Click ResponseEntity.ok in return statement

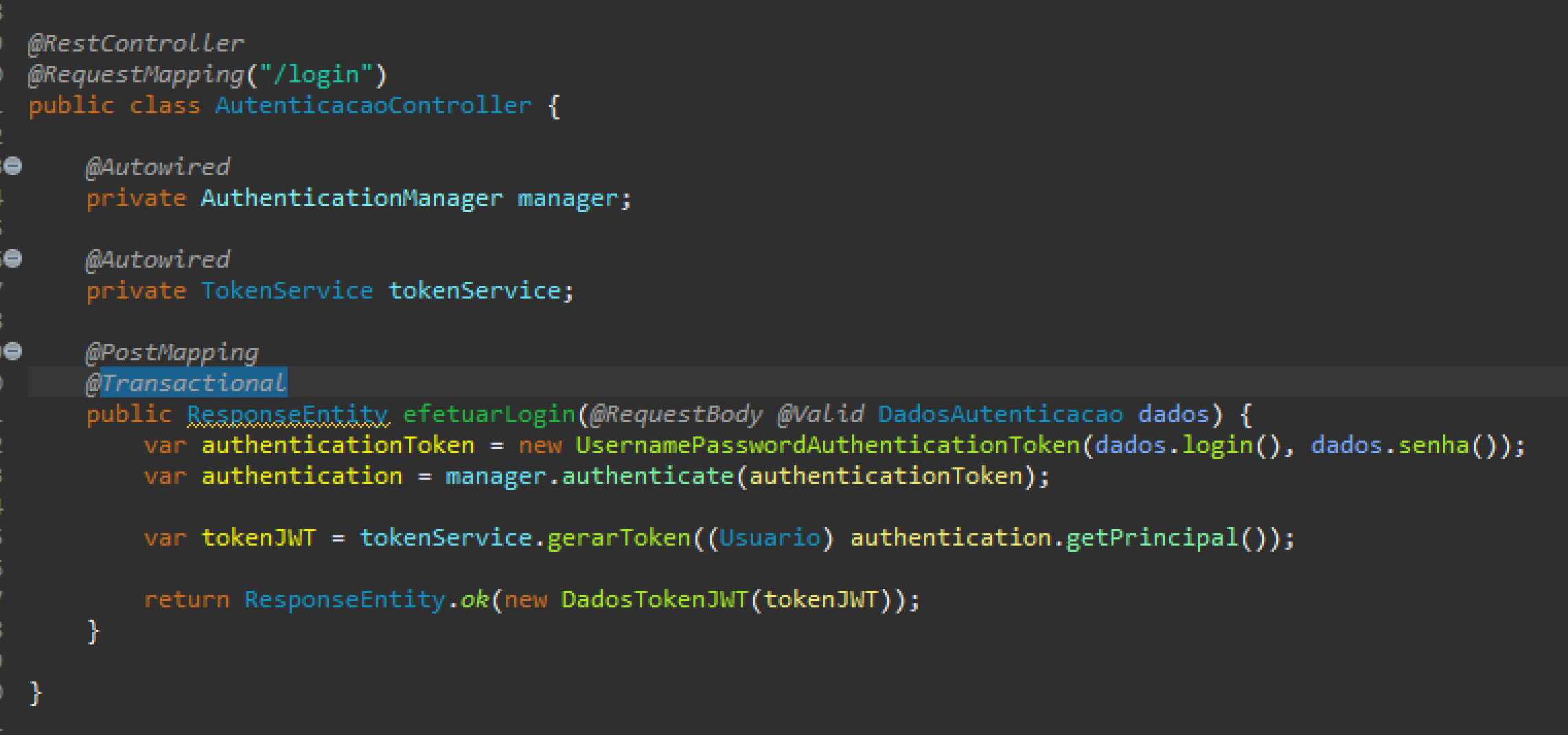[x=367, y=600]
